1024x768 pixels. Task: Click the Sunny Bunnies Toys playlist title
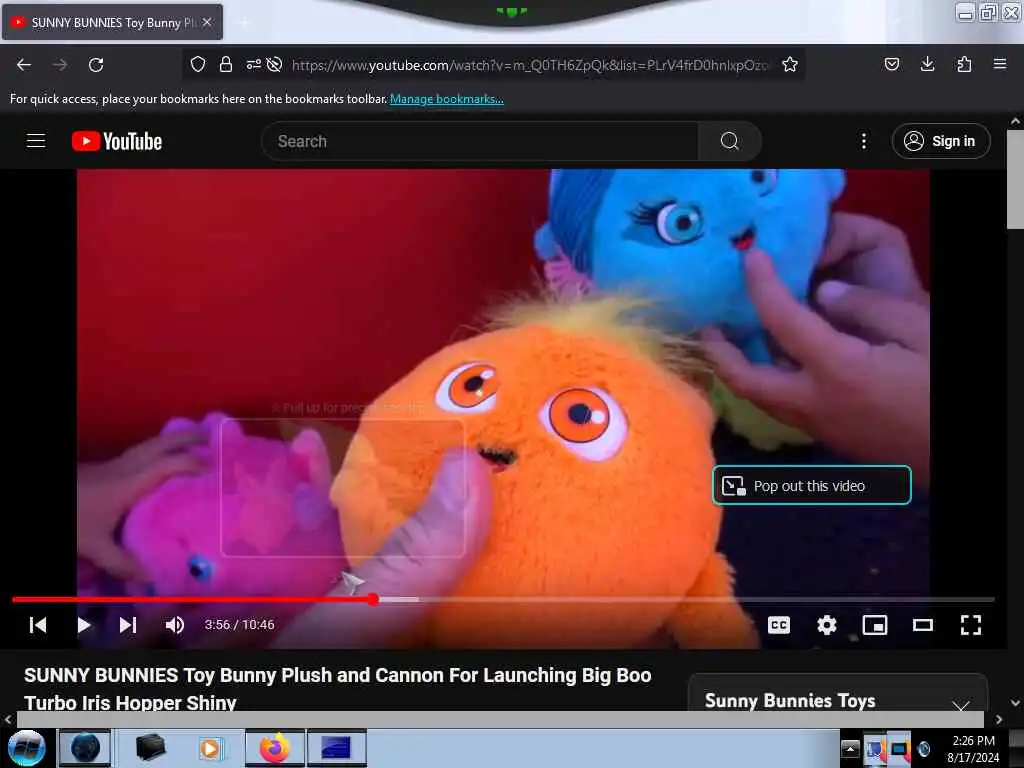790,701
